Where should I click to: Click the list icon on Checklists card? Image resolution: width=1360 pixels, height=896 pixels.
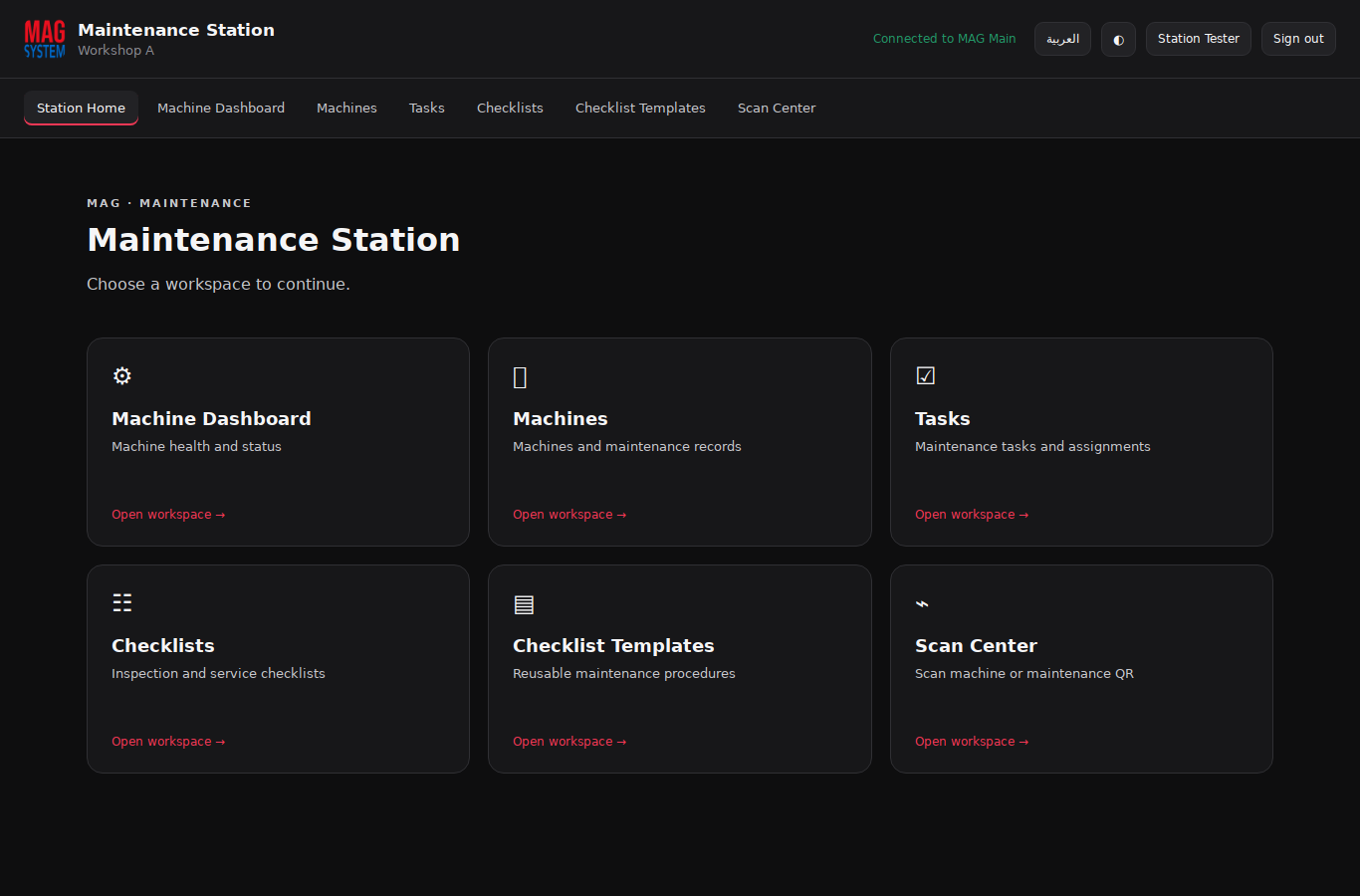click(122, 602)
